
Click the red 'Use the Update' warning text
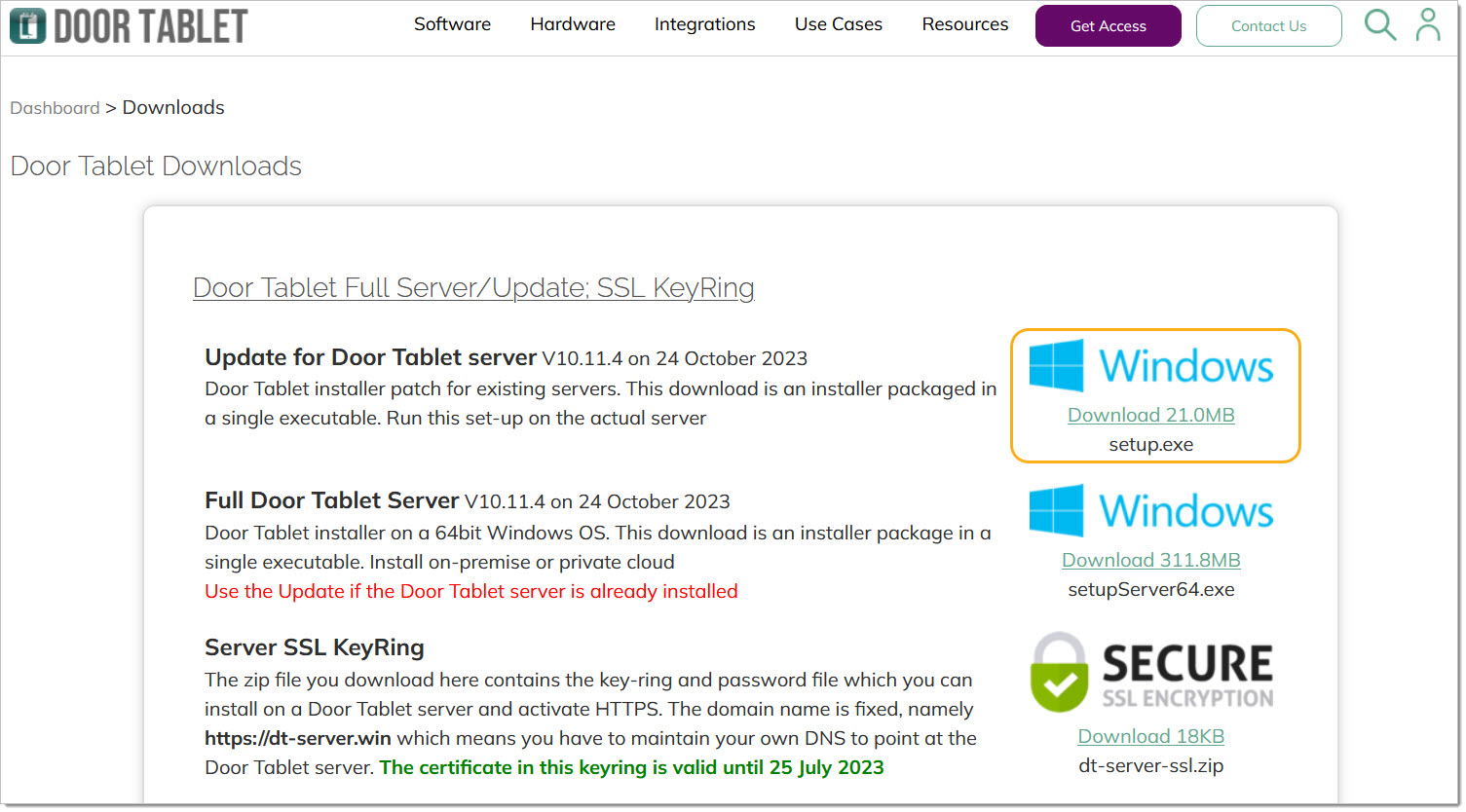(x=471, y=591)
